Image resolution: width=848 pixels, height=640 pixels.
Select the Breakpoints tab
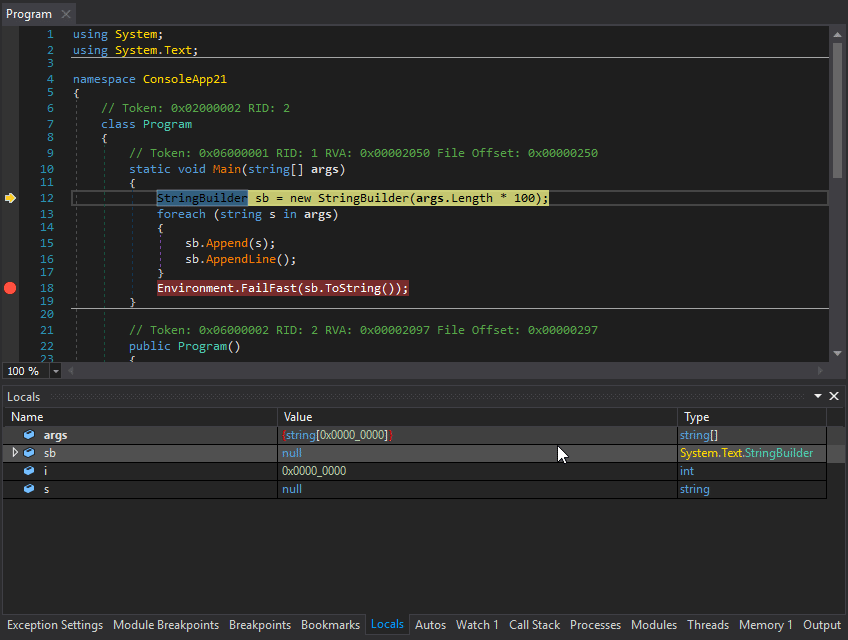(260, 624)
